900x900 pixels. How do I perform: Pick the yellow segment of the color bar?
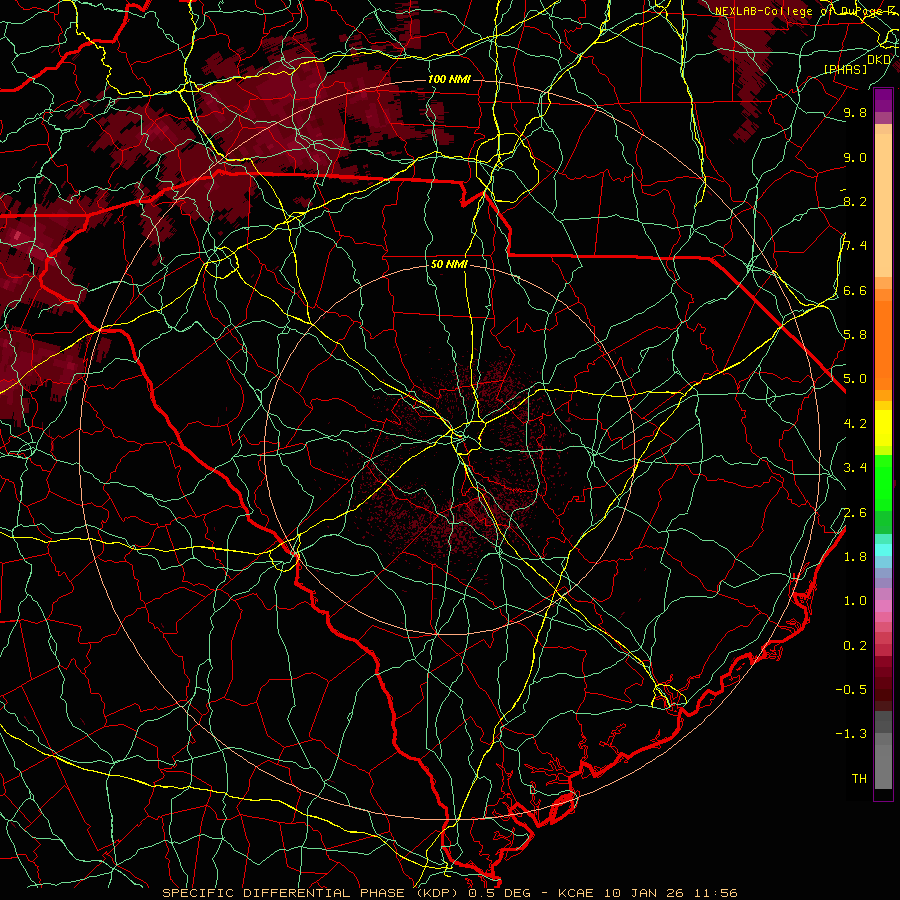(883, 428)
